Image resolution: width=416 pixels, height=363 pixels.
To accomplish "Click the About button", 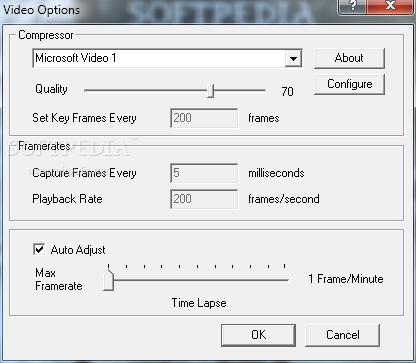I will click(349, 58).
